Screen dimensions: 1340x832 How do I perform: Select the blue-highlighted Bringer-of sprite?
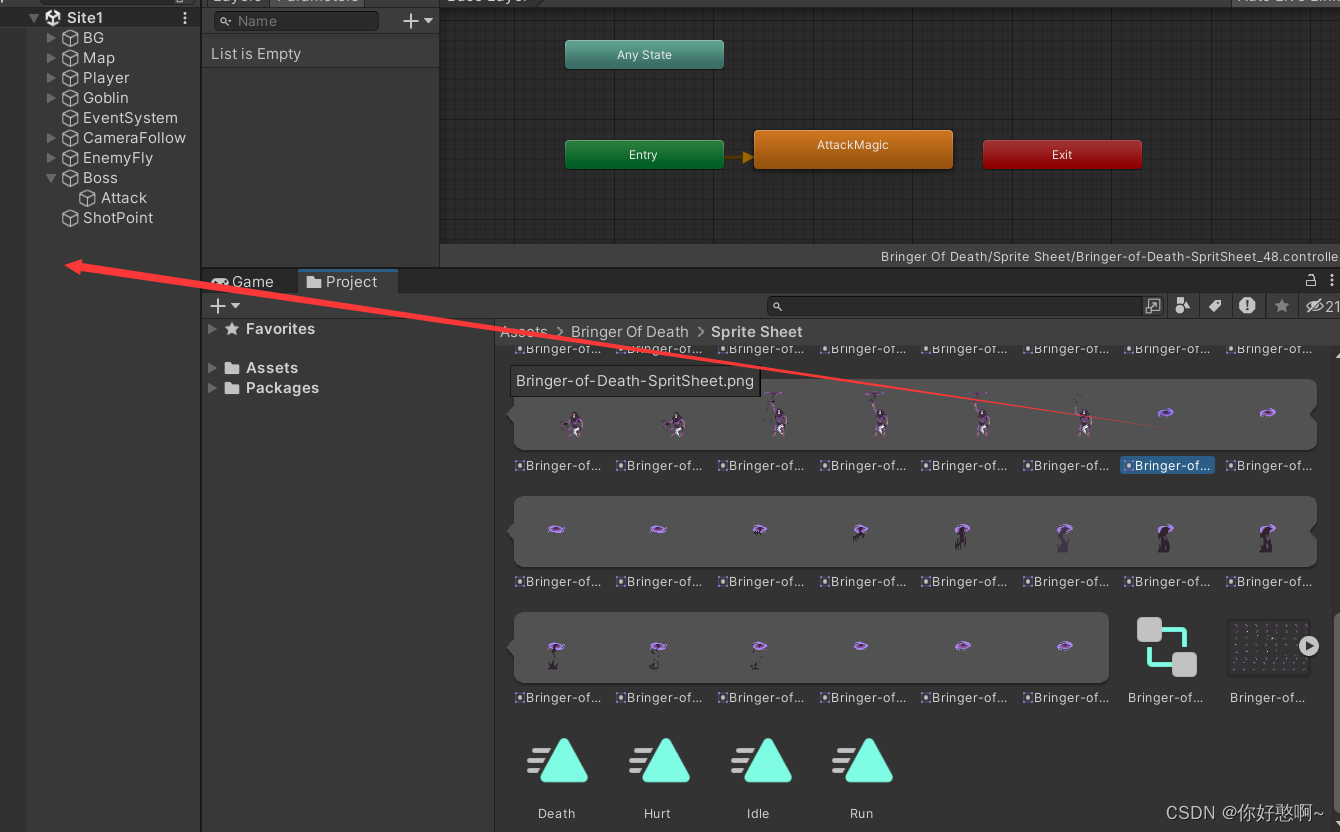pyautogui.click(x=1167, y=465)
